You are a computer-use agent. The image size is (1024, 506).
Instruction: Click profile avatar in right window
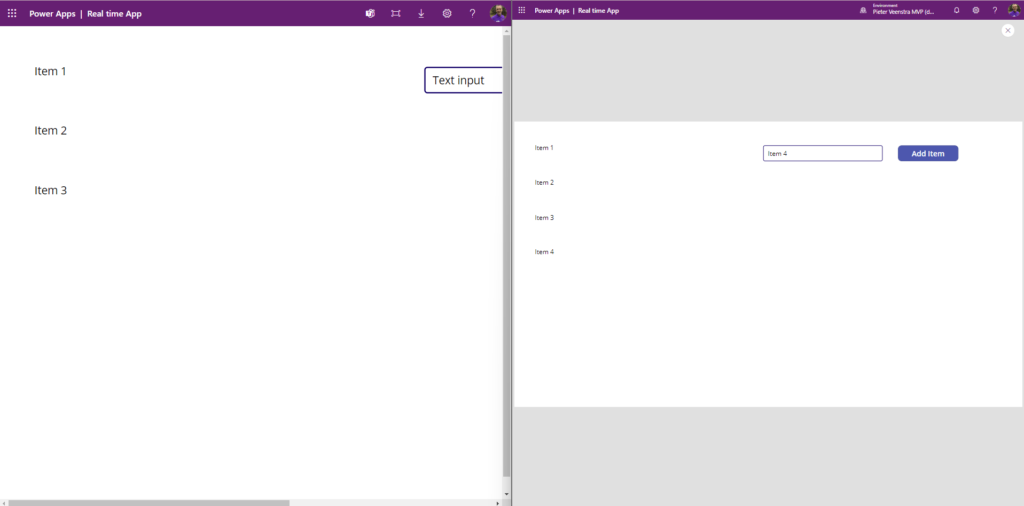click(1014, 10)
